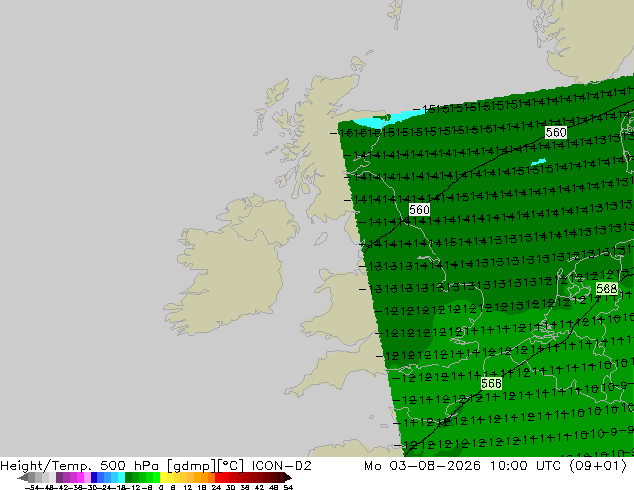This screenshot has height=490, width=634.
Task: Click the date 'Mo 03-08-2026'
Action: pos(422,466)
